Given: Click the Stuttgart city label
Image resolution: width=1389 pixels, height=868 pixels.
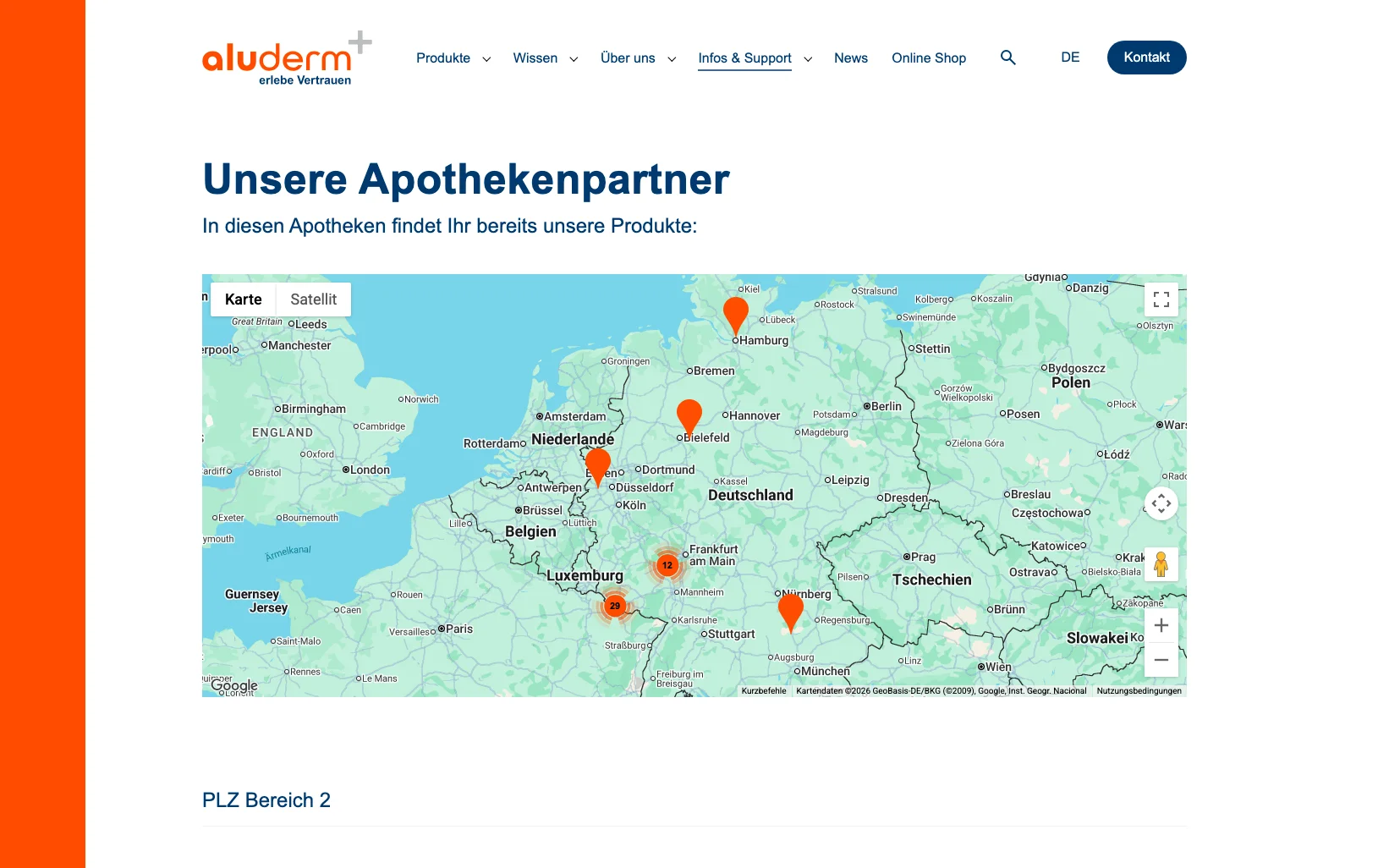Looking at the screenshot, I should tap(731, 634).
